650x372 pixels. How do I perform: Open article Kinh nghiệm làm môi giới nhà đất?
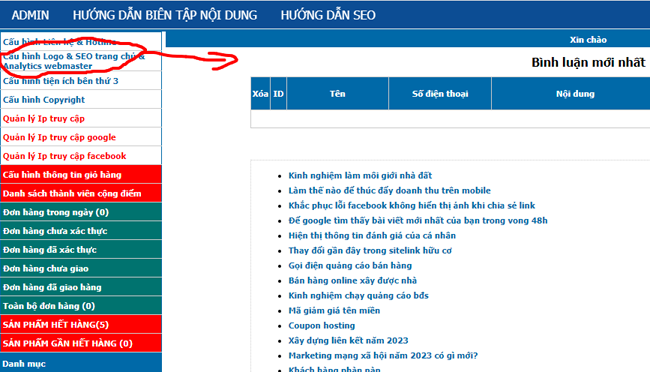click(x=360, y=175)
